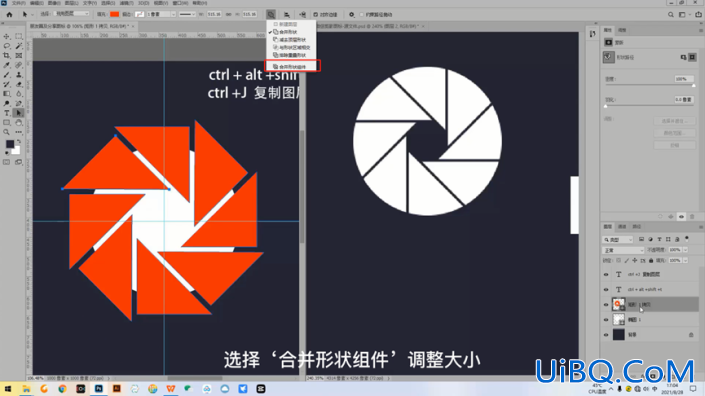Switch to the second document tab
The image size is (705, 396).
(369, 26)
